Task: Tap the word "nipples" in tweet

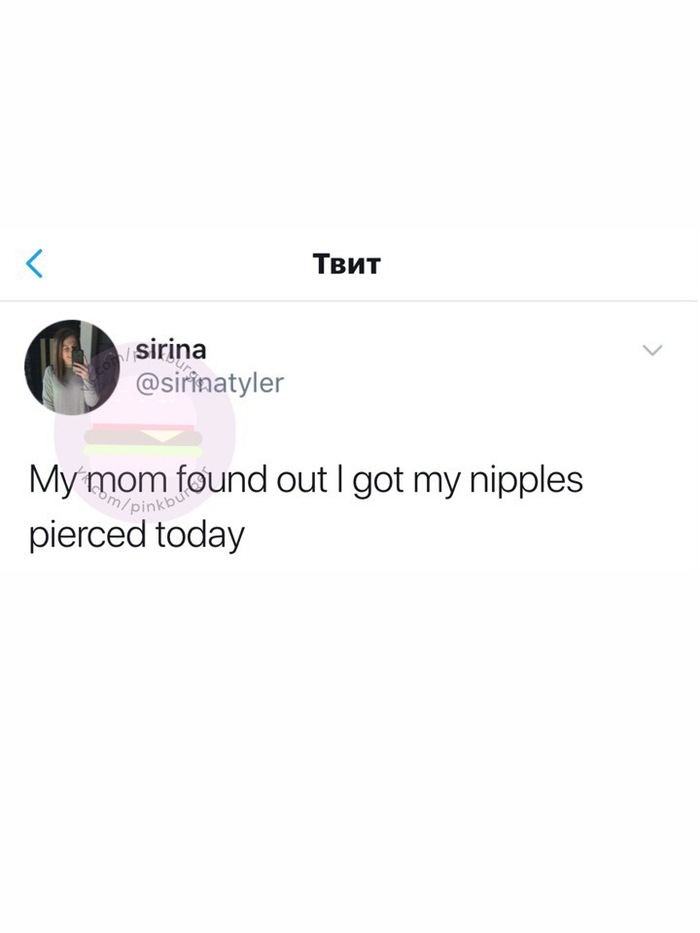Action: (x=526, y=481)
